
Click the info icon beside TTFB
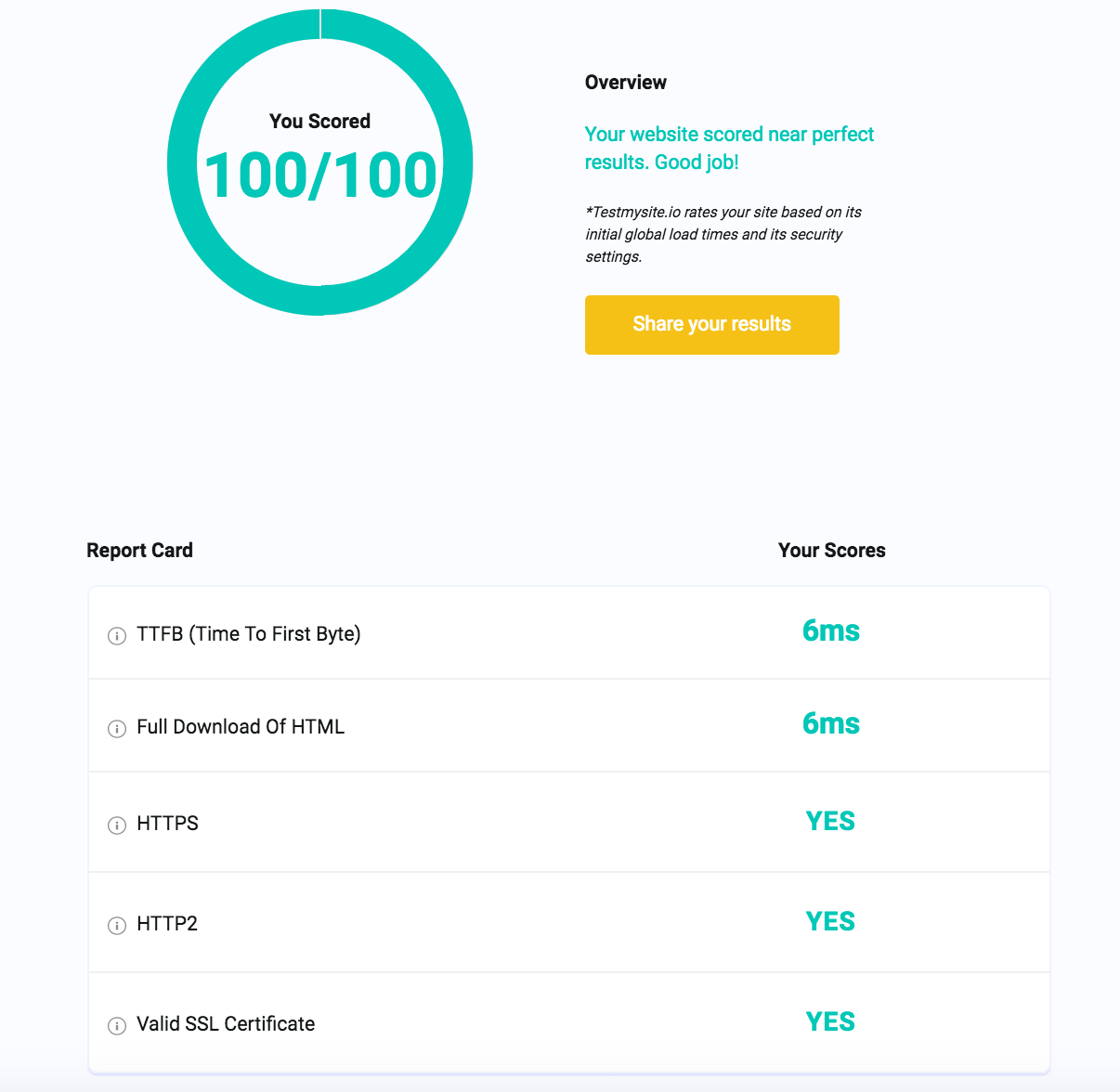(x=117, y=636)
